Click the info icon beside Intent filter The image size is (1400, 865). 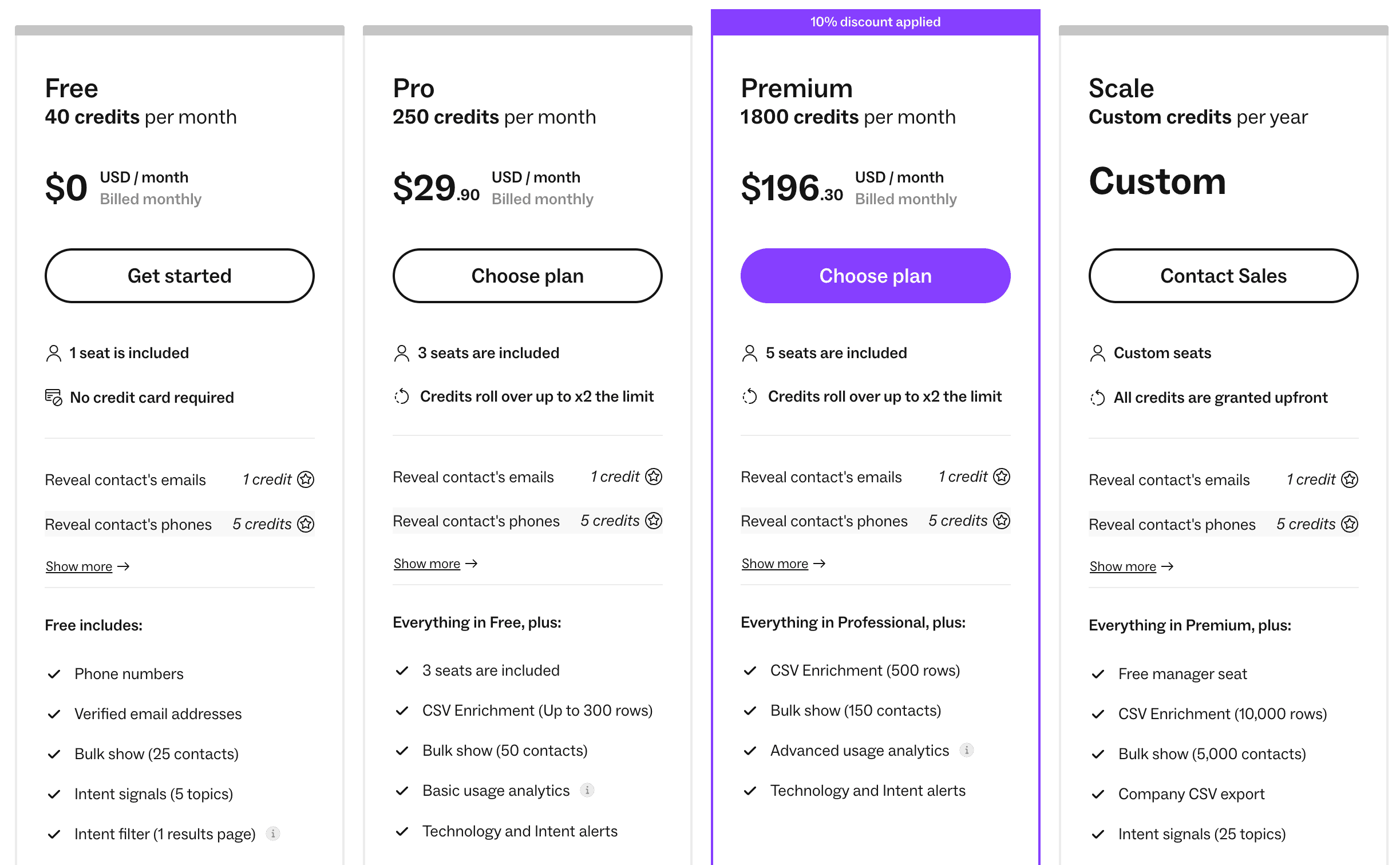pos(273,834)
